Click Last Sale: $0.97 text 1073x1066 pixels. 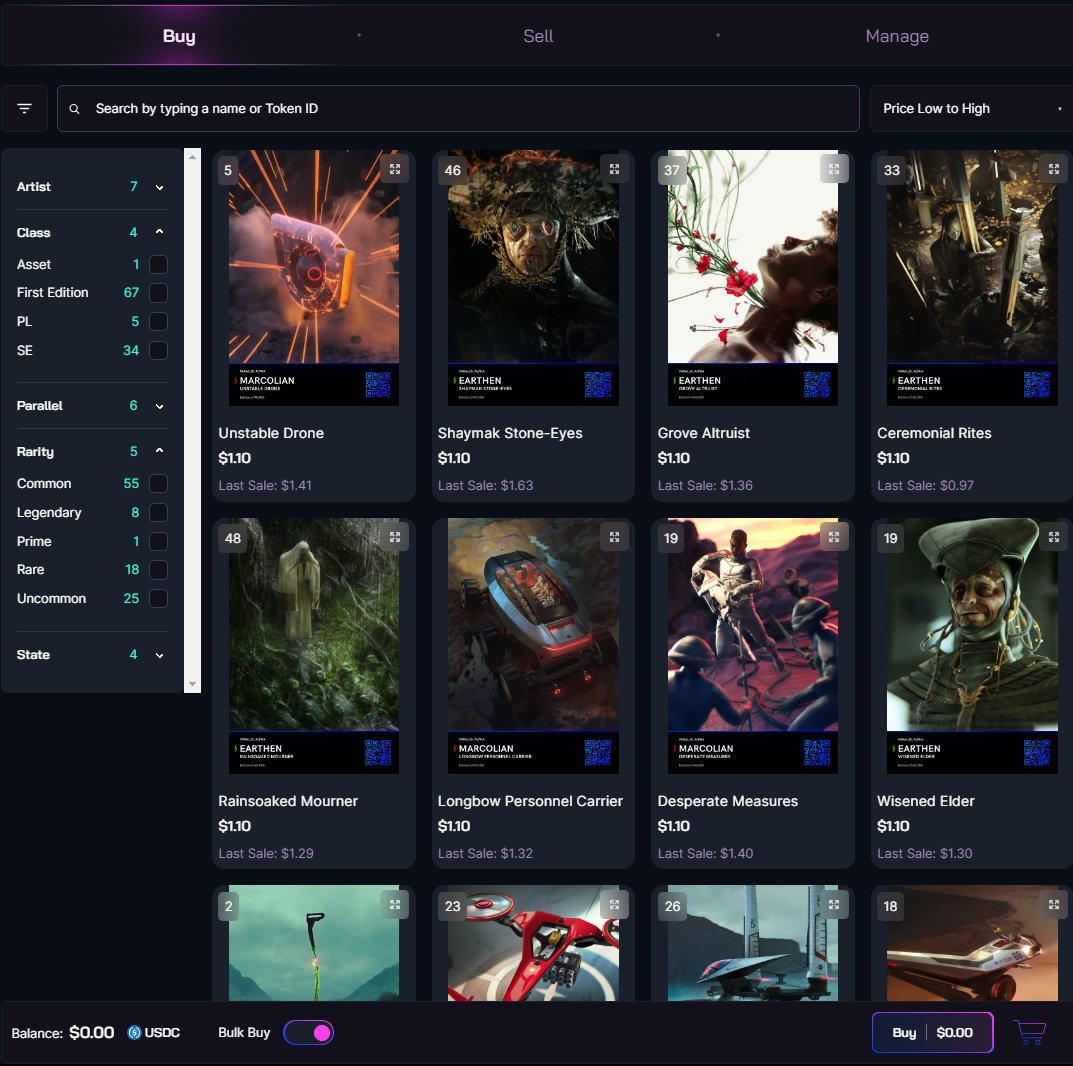925,485
